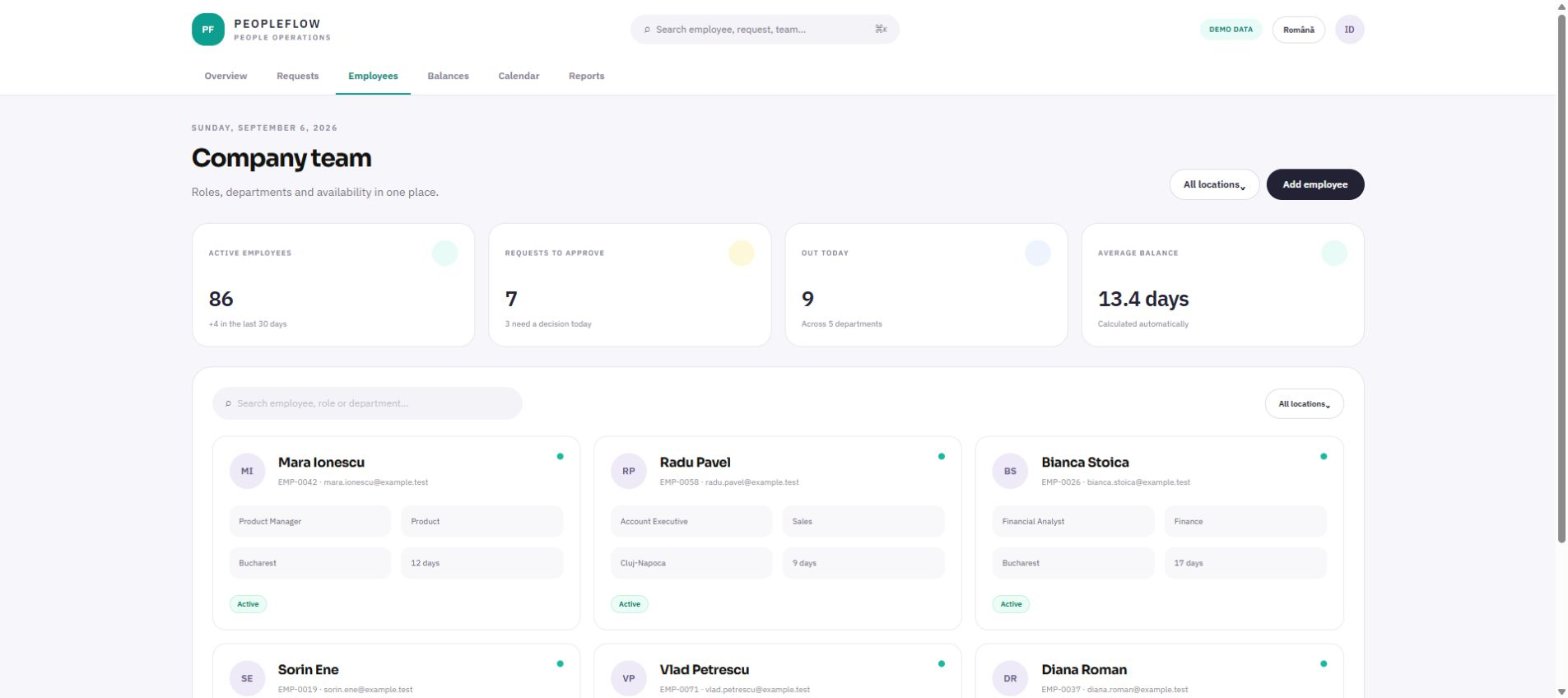The height and width of the screenshot is (698, 1568).
Task: Click the Add employee button
Action: pyautogui.click(x=1314, y=184)
